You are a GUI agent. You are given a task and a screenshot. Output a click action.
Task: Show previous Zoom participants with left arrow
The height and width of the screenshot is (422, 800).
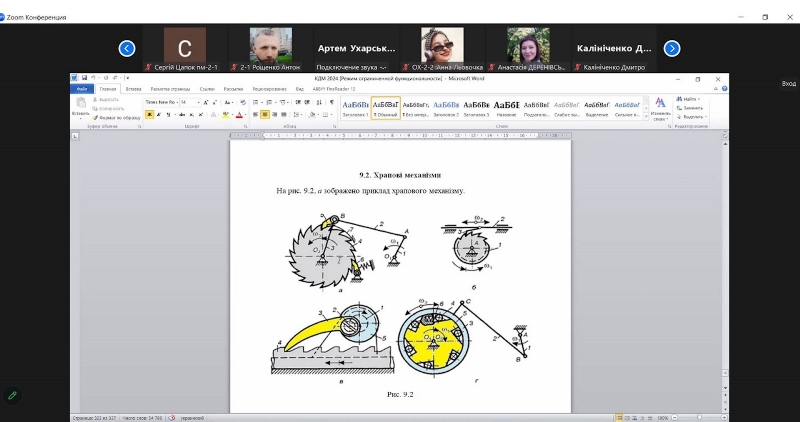pyautogui.click(x=127, y=48)
